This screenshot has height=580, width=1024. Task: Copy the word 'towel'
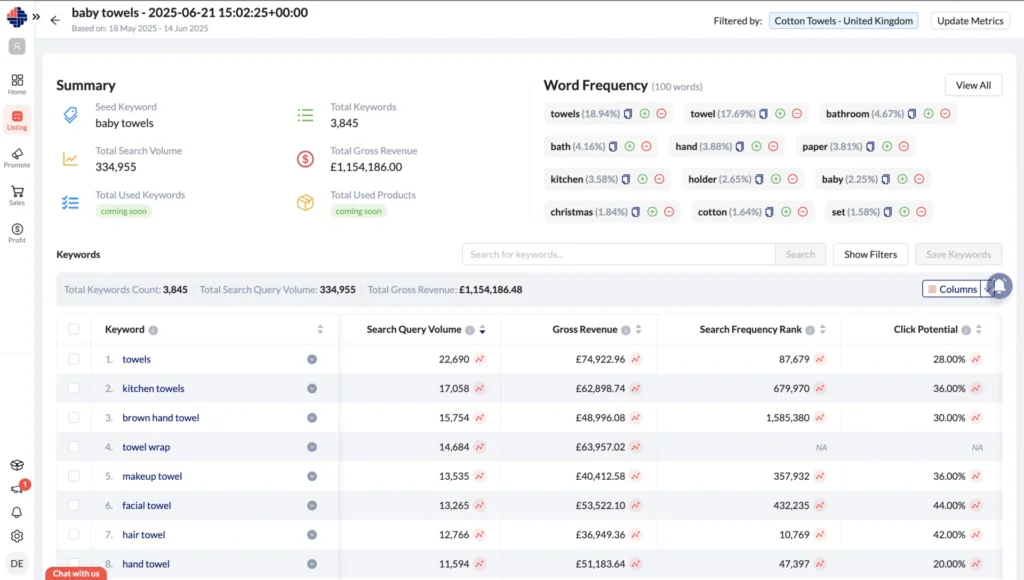(763, 114)
